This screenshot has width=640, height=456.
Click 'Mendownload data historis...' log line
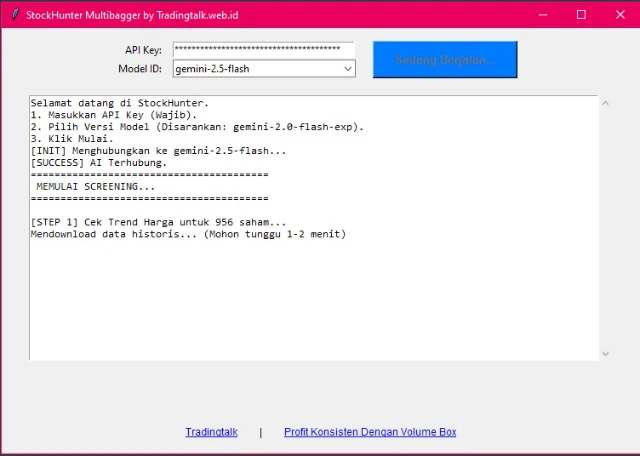tap(188, 234)
